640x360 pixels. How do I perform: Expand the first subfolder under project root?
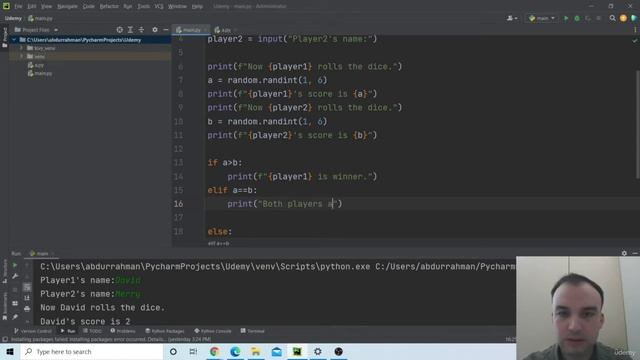(x=22, y=48)
